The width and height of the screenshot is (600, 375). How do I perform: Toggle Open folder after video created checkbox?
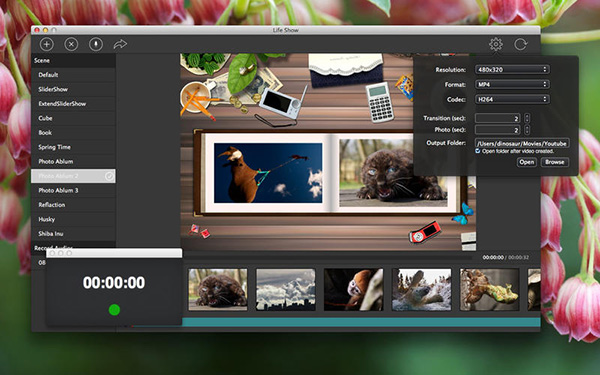click(478, 151)
